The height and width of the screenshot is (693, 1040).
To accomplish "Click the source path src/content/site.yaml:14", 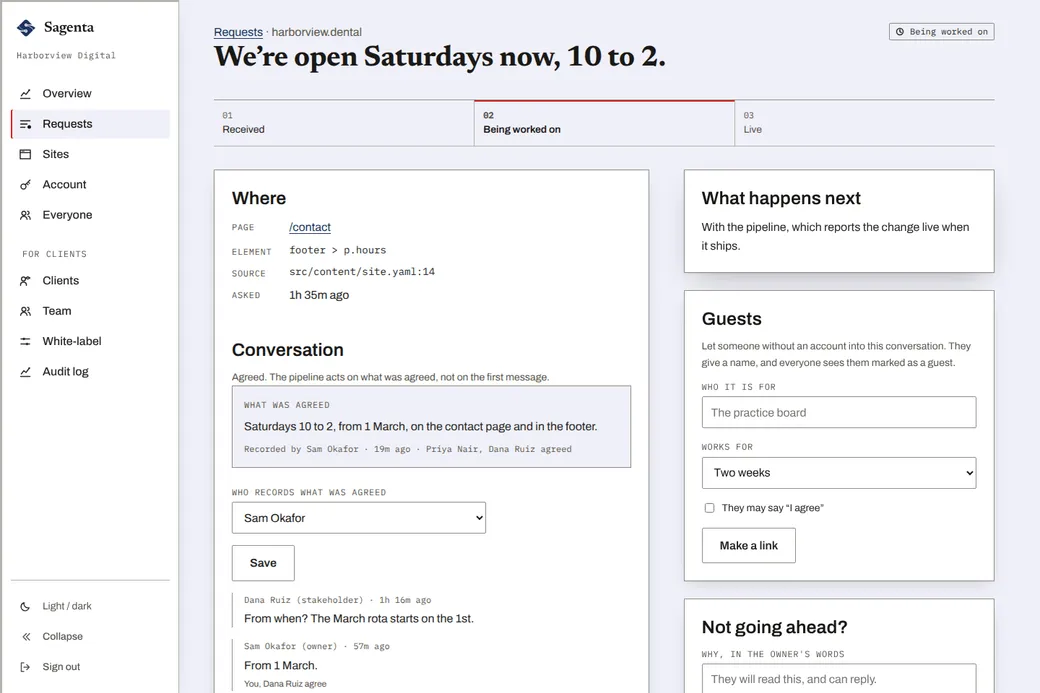I will [362, 272].
